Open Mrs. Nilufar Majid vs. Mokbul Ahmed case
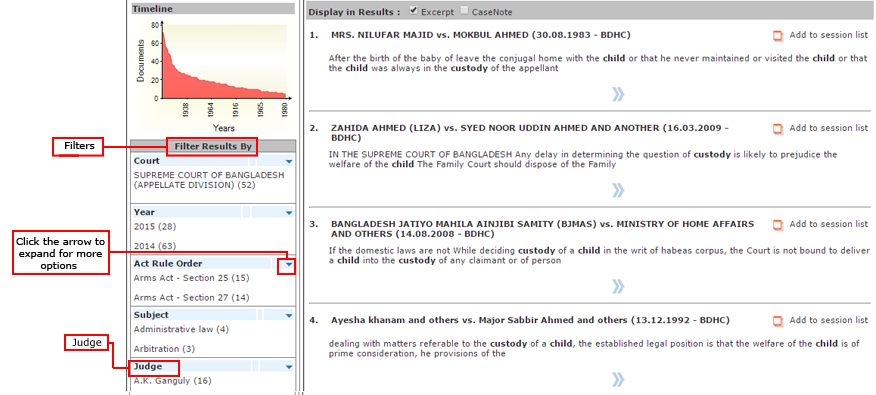Screen dimensions: 876x395 (x=480, y=35)
